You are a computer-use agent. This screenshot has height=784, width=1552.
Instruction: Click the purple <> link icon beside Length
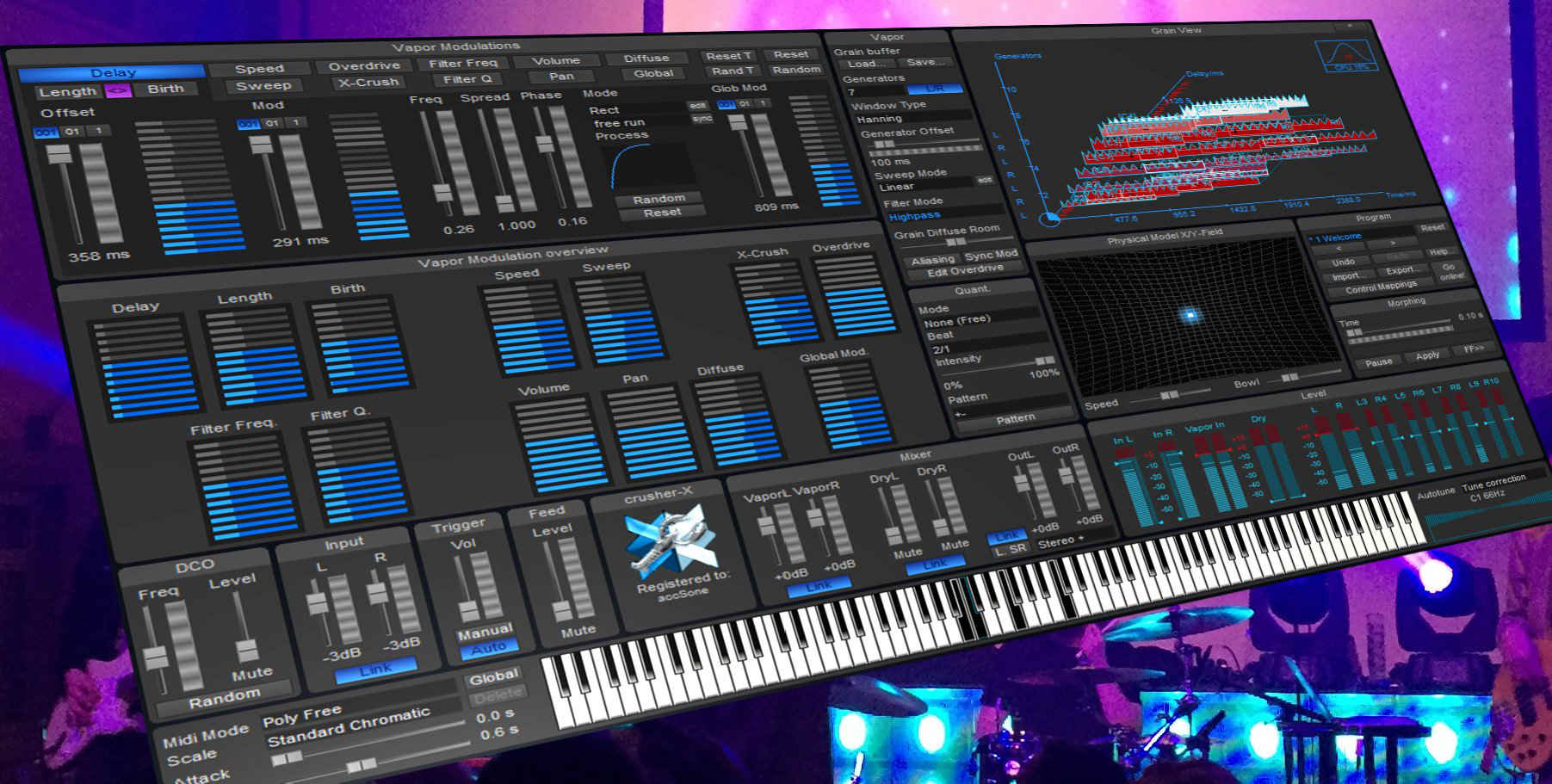click(x=118, y=90)
